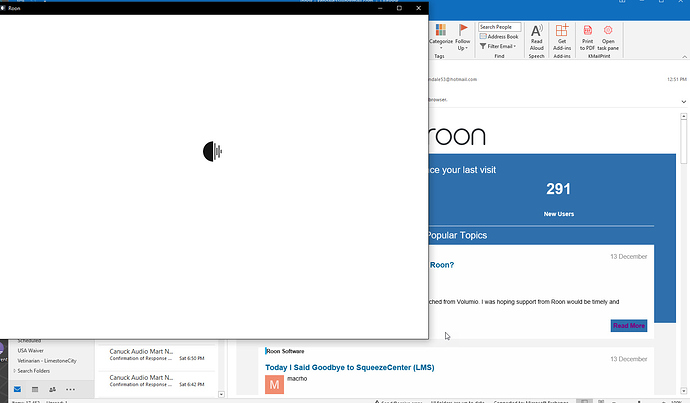The height and width of the screenshot is (403, 690).
Task: Click the Roon Software heading text
Action: pos(285,351)
